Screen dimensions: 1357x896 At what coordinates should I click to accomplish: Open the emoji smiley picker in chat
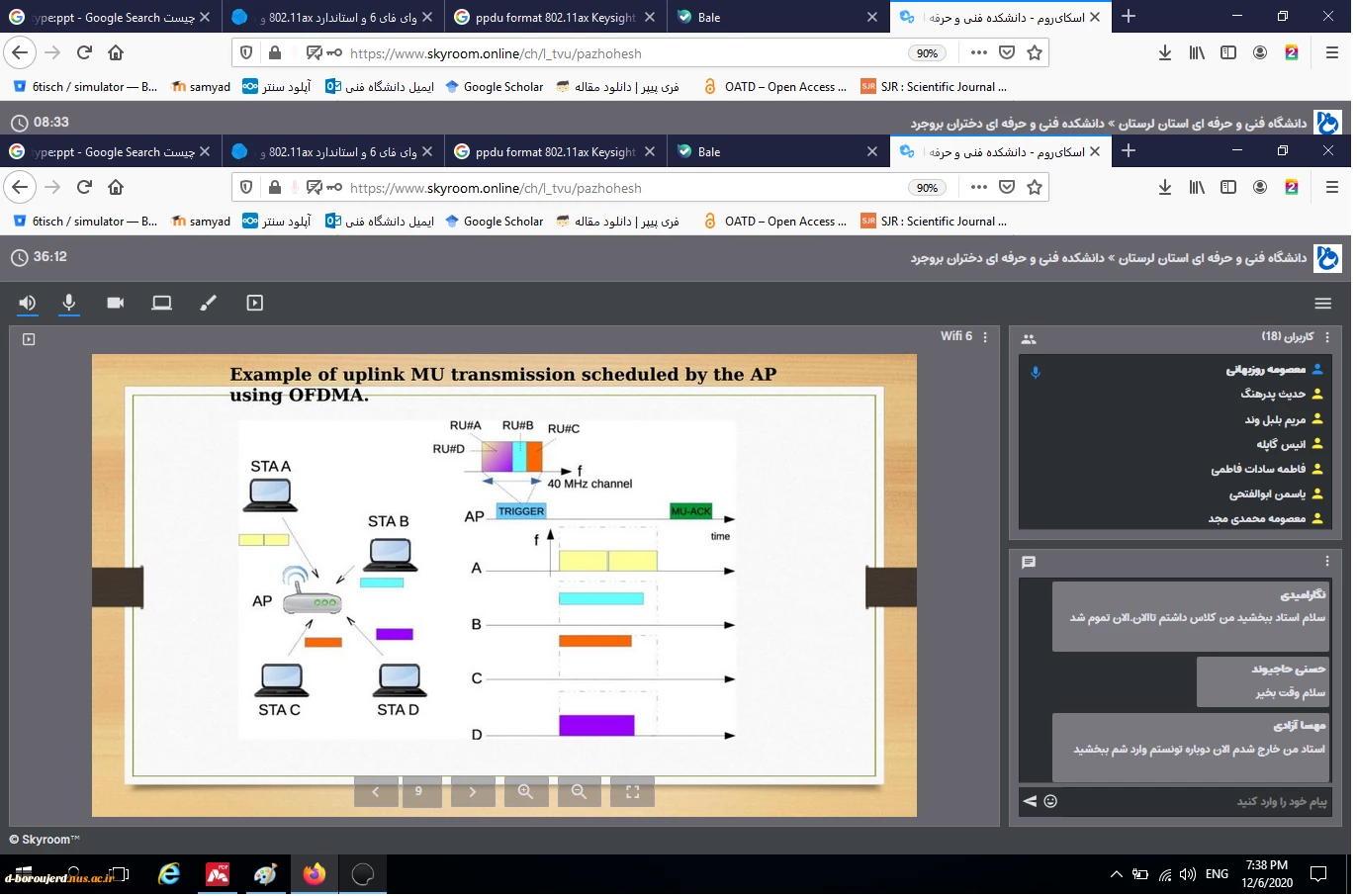click(x=1050, y=802)
